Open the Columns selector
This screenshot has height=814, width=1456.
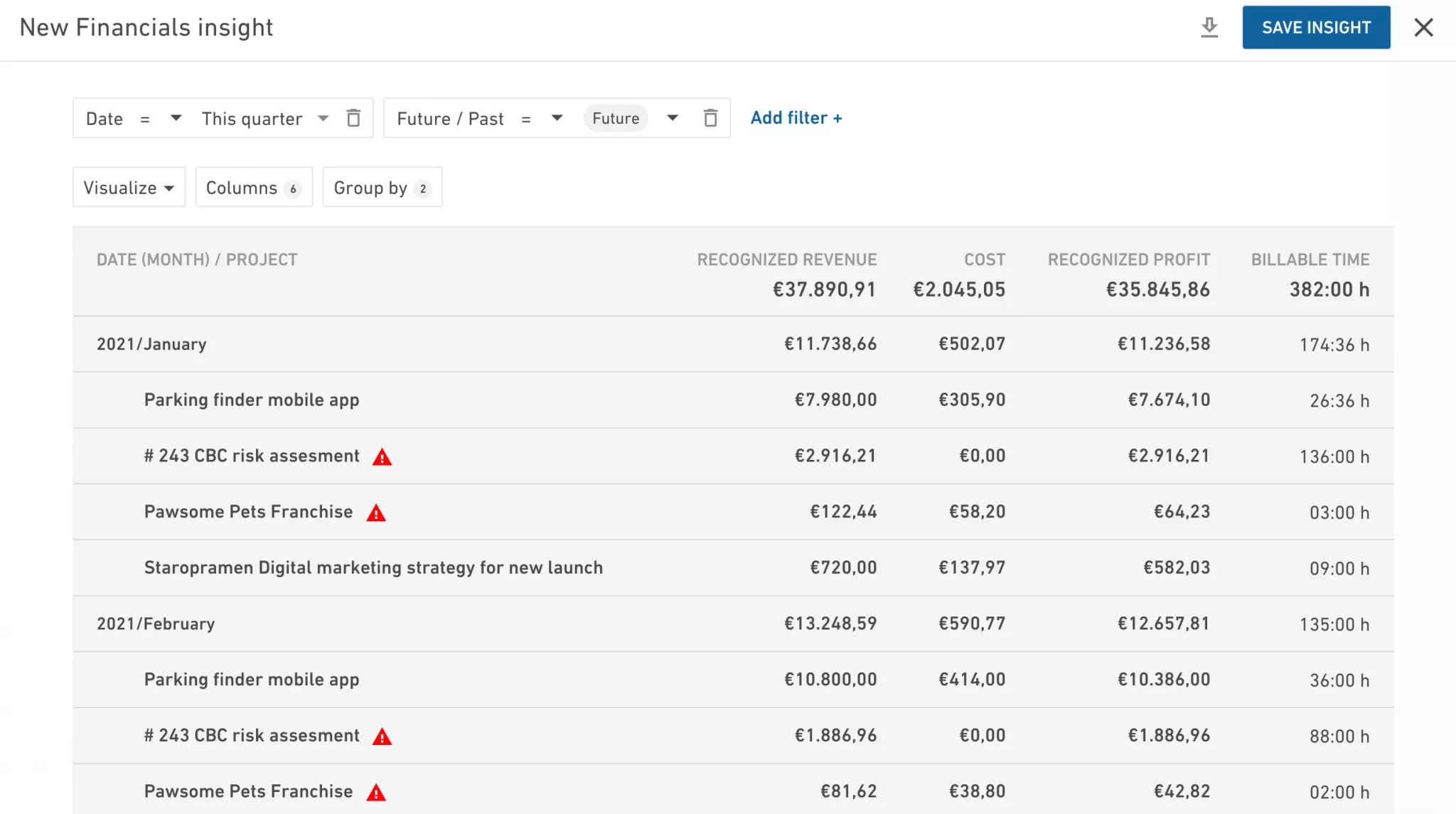[254, 188]
